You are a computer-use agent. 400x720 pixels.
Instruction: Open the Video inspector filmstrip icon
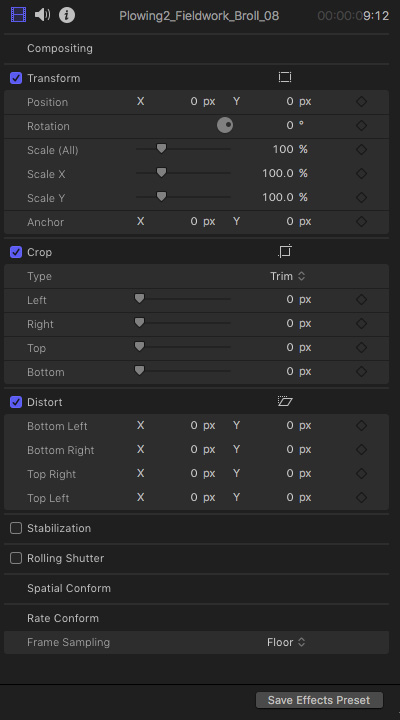[x=18, y=15]
